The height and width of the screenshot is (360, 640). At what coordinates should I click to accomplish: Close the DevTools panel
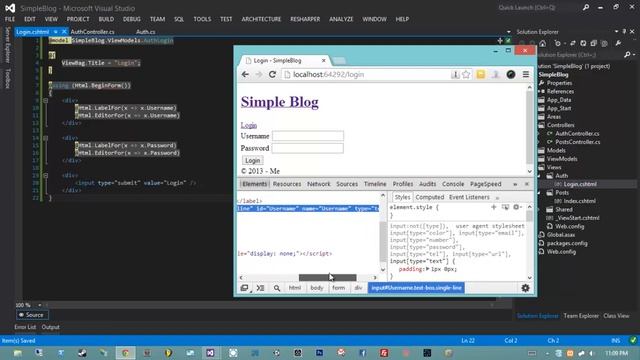coord(527,184)
